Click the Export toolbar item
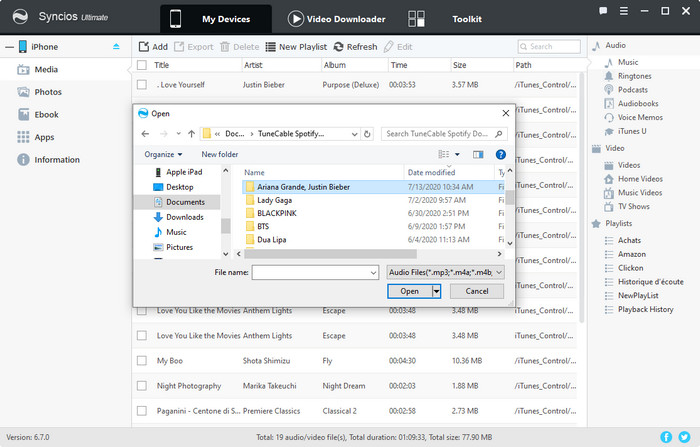 (x=194, y=46)
